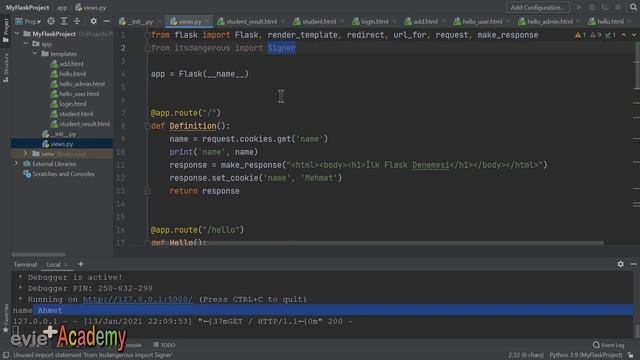
Task: Go to previous highlighted error arrow
Action: click(x=624, y=35)
